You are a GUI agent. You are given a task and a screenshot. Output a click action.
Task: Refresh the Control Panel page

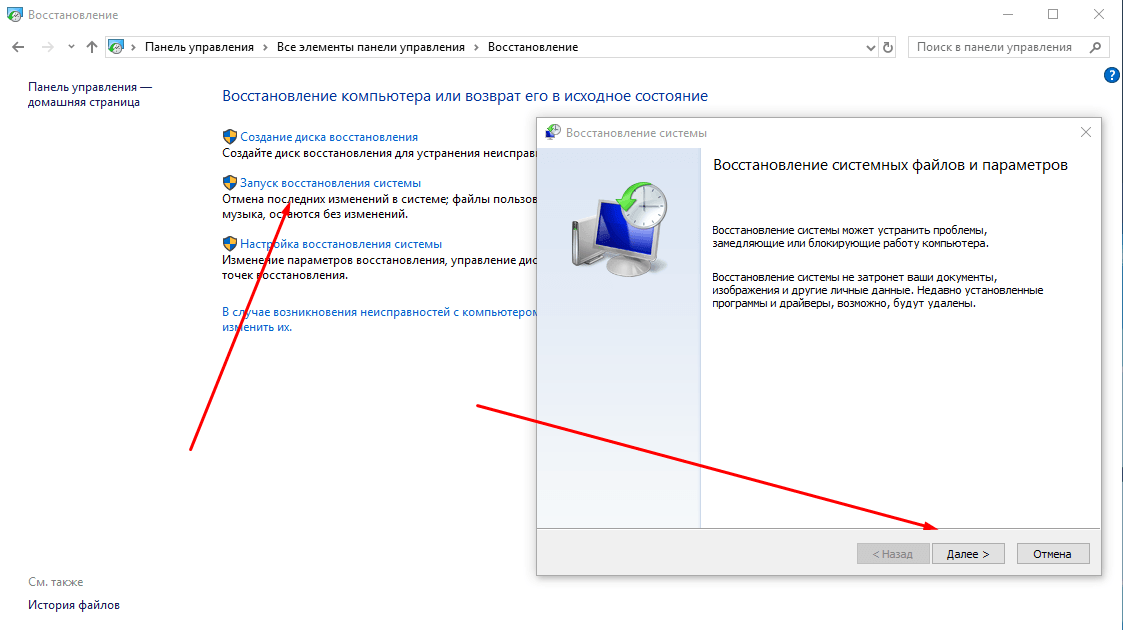pos(888,47)
